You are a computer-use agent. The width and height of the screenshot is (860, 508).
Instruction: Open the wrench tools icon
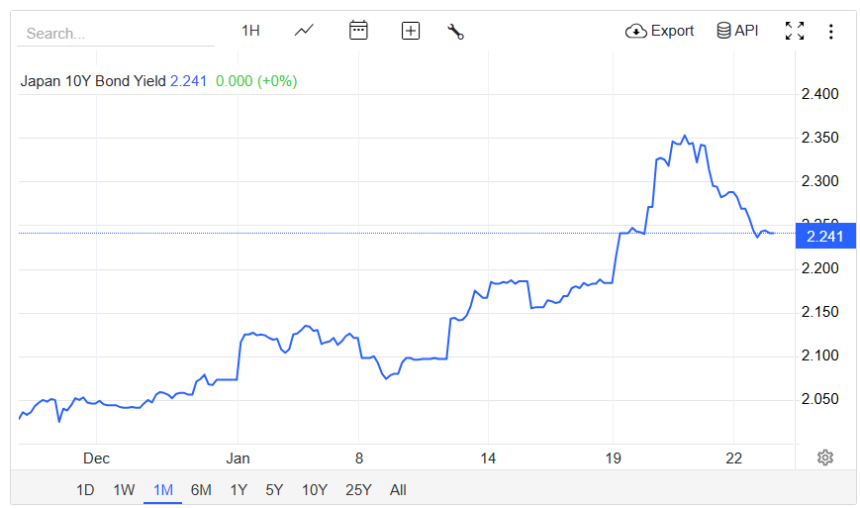[x=455, y=31]
